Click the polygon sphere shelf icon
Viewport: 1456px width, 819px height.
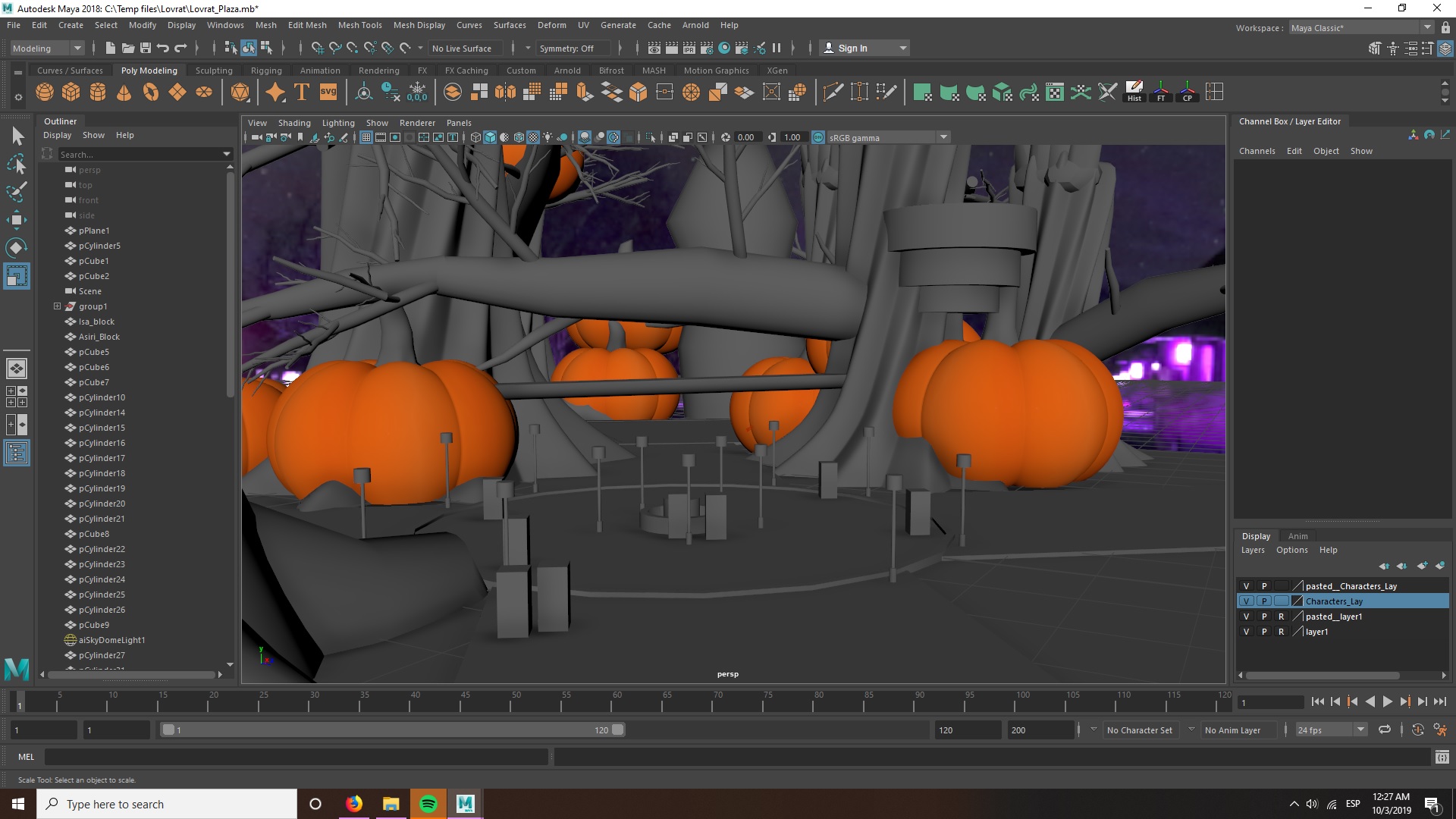coord(45,93)
